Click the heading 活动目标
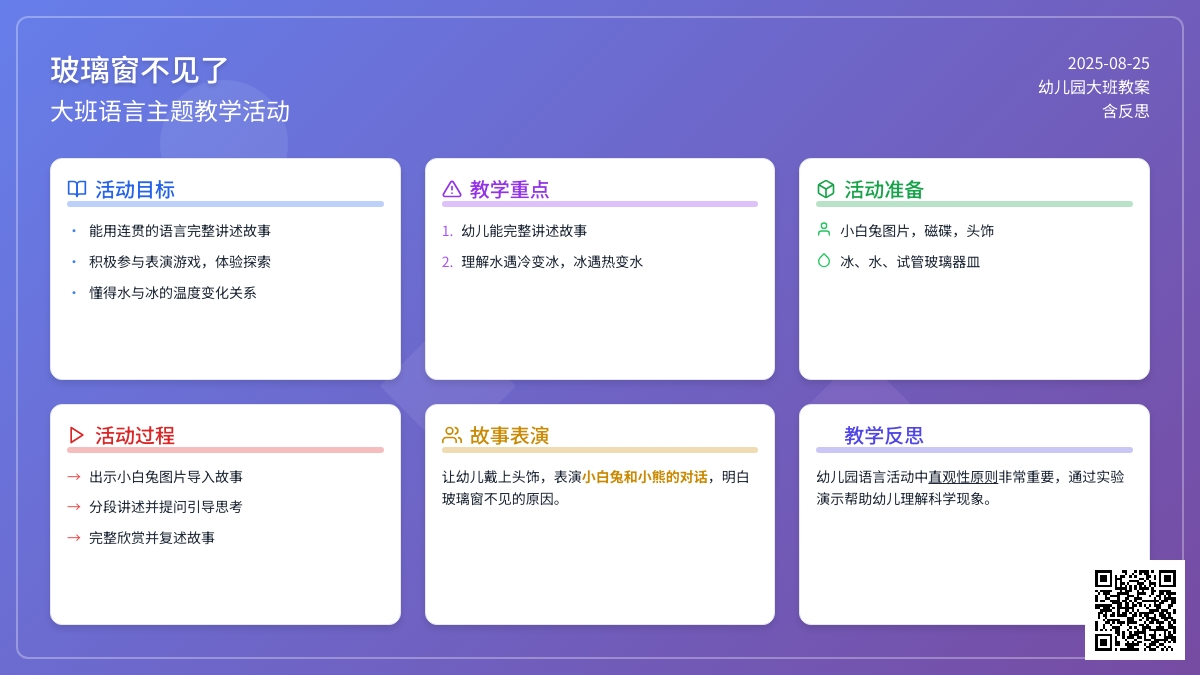 (135, 189)
